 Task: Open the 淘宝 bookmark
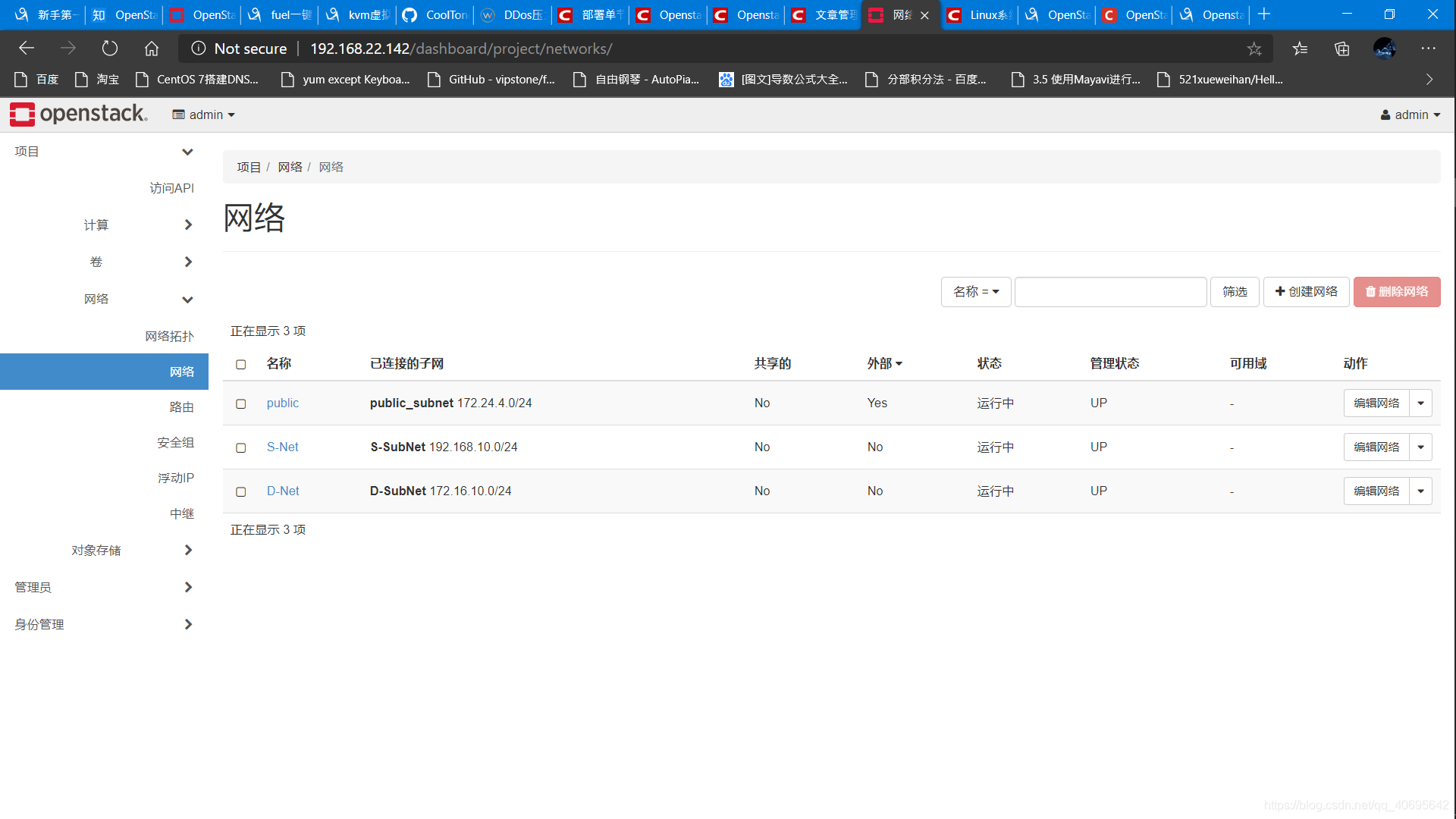pos(97,80)
